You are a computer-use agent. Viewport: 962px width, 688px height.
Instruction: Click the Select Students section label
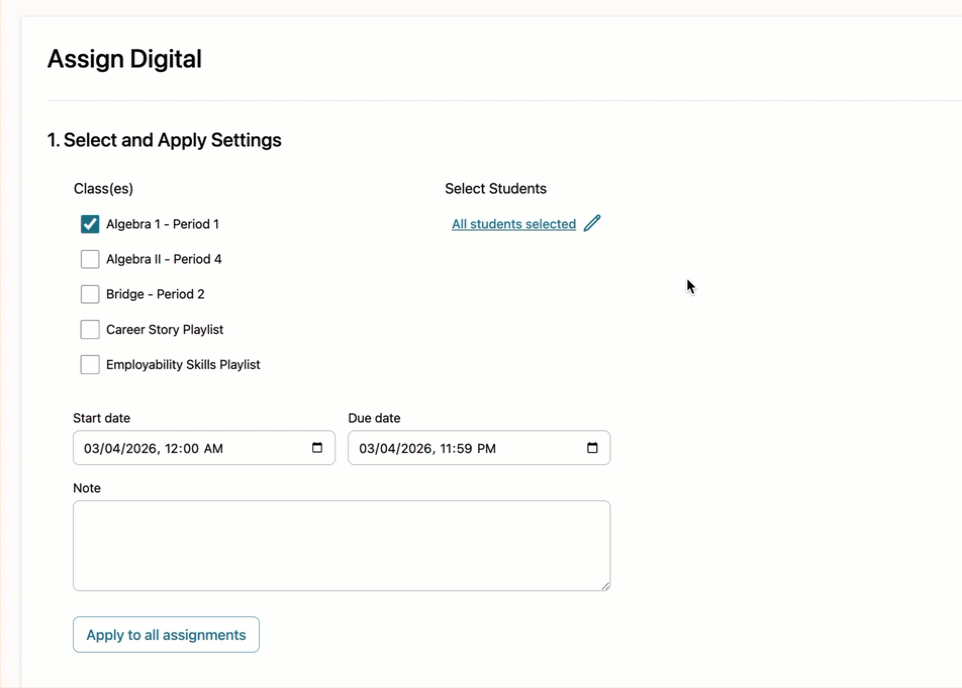(495, 188)
